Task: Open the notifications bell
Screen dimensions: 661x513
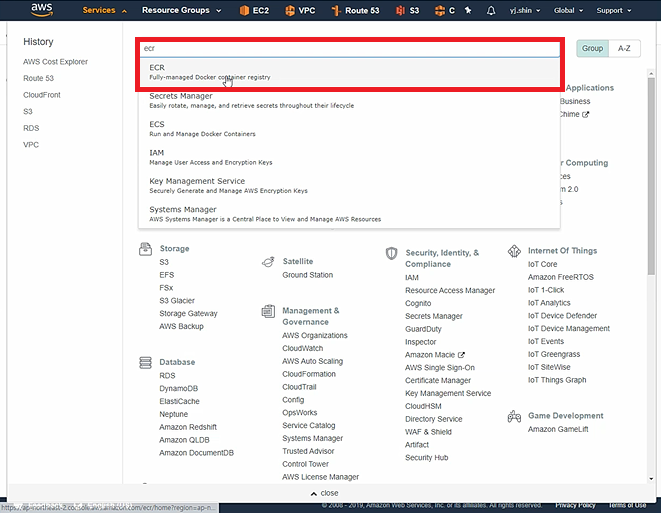Action: 491,10
